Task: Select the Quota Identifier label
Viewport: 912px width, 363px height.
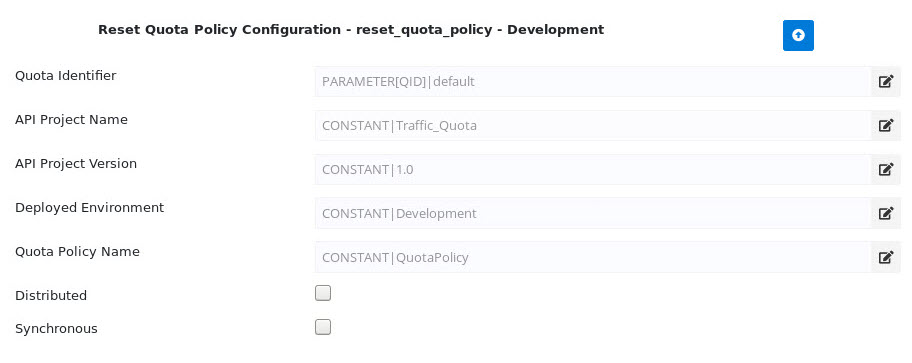Action: [66, 76]
